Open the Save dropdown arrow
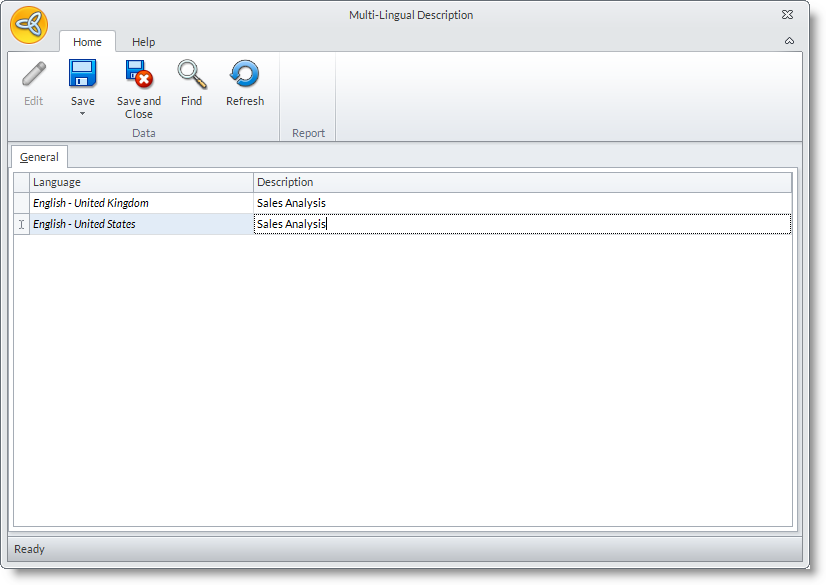Screen dimensions: 826x585 pyautogui.click(x=82, y=113)
